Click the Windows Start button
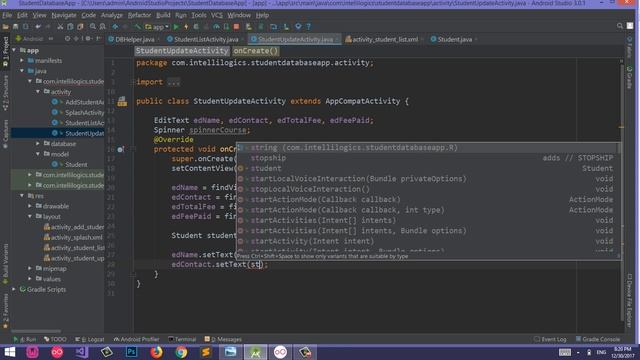The height and width of the screenshot is (360, 640). point(9,352)
